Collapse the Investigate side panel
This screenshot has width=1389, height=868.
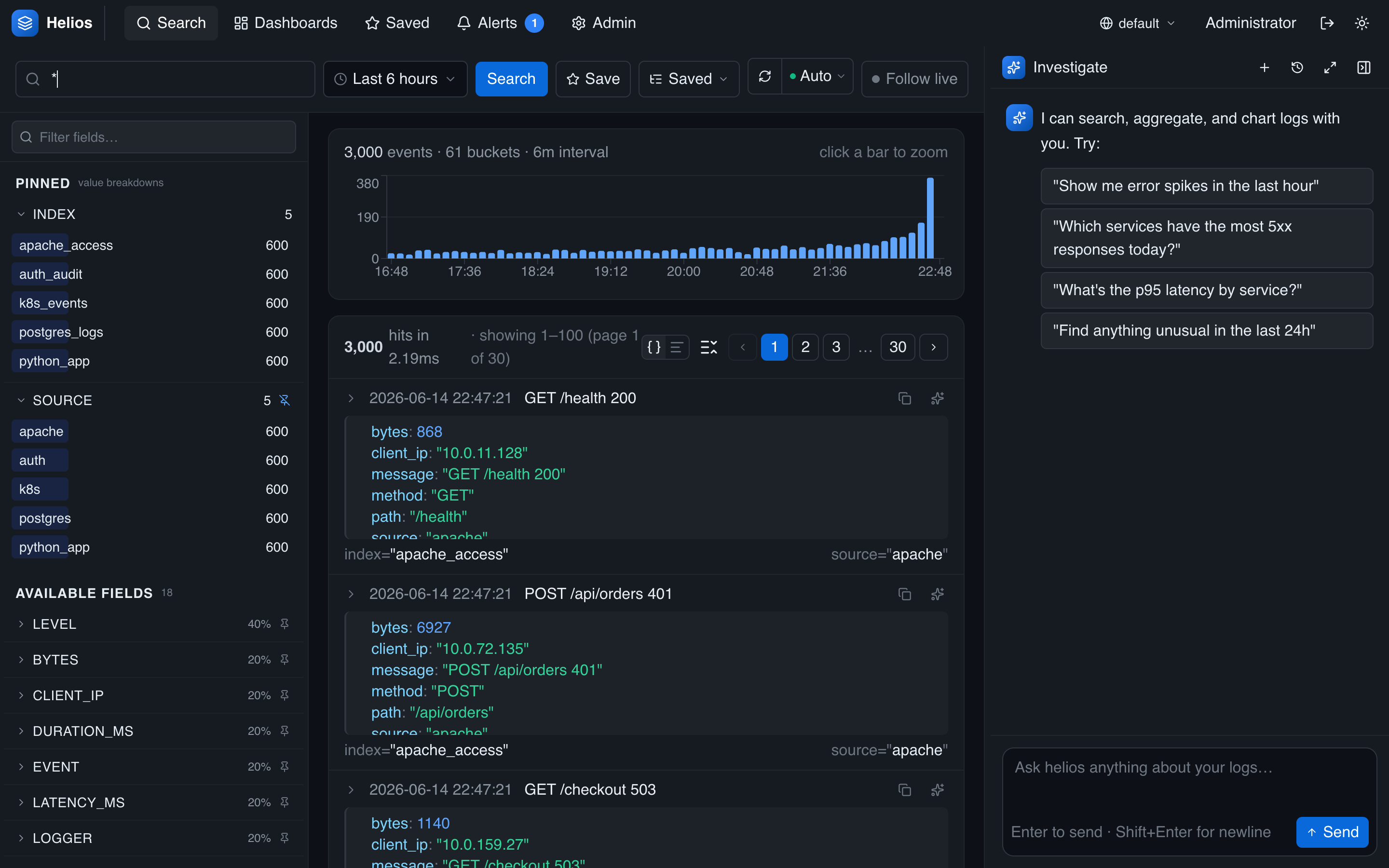[1364, 68]
